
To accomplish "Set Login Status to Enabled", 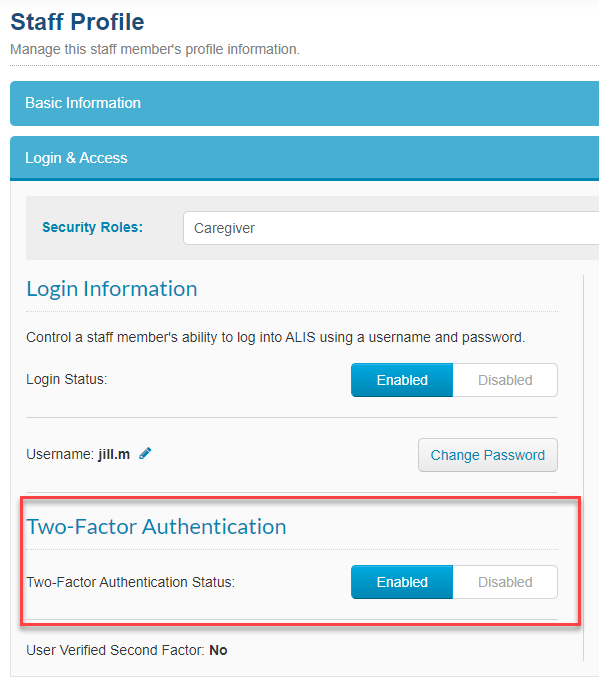I will click(x=402, y=380).
